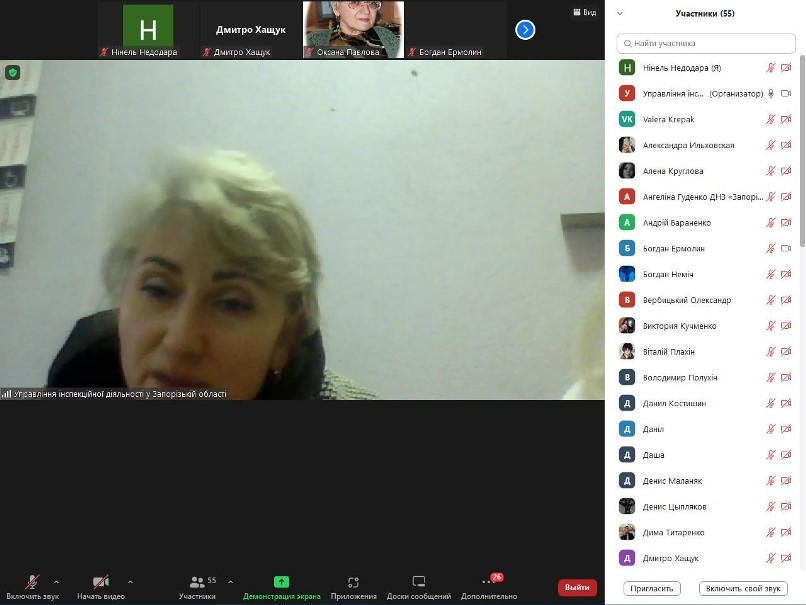Show next participants with blue arrow
The width and height of the screenshot is (806, 605).
tap(525, 30)
